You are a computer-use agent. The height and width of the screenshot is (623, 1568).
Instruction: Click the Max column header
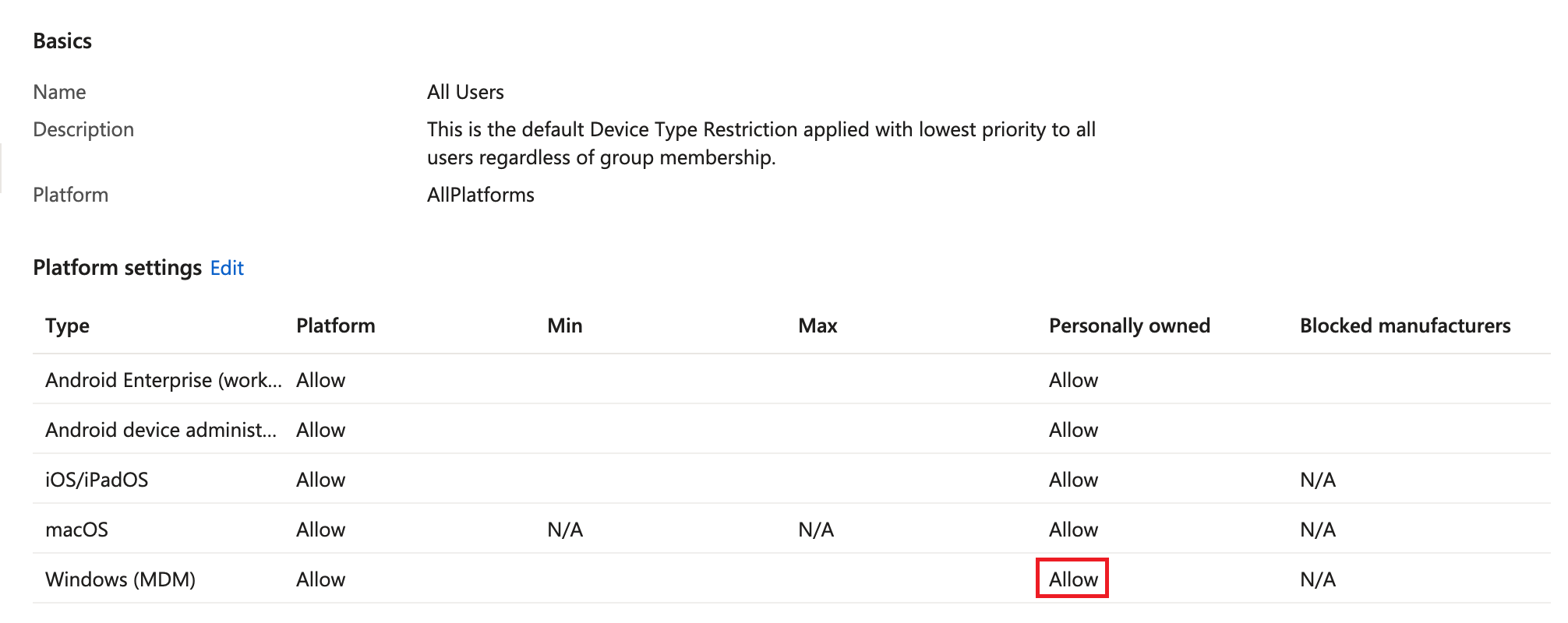pos(817,326)
